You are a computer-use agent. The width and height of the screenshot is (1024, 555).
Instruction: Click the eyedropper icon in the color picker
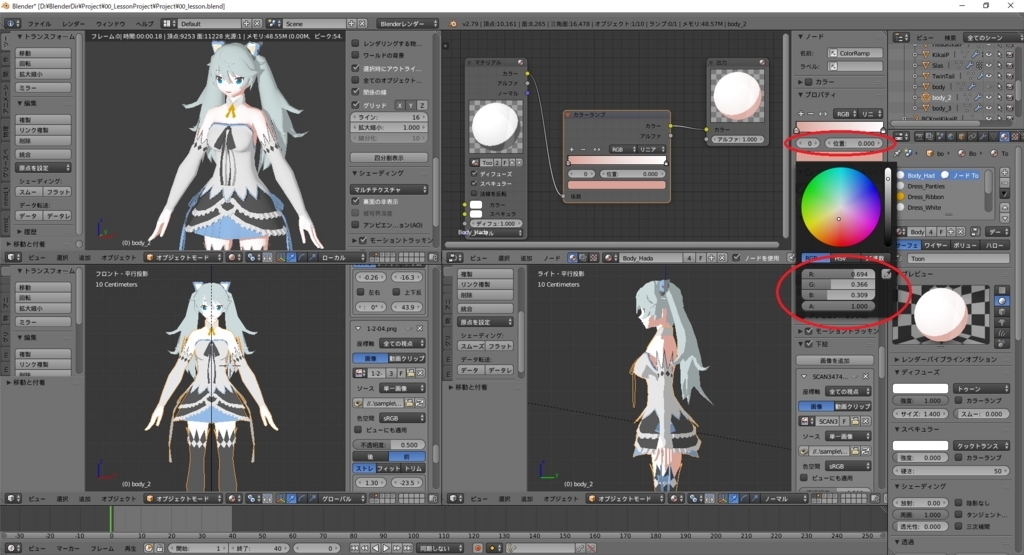pyautogui.click(x=886, y=274)
